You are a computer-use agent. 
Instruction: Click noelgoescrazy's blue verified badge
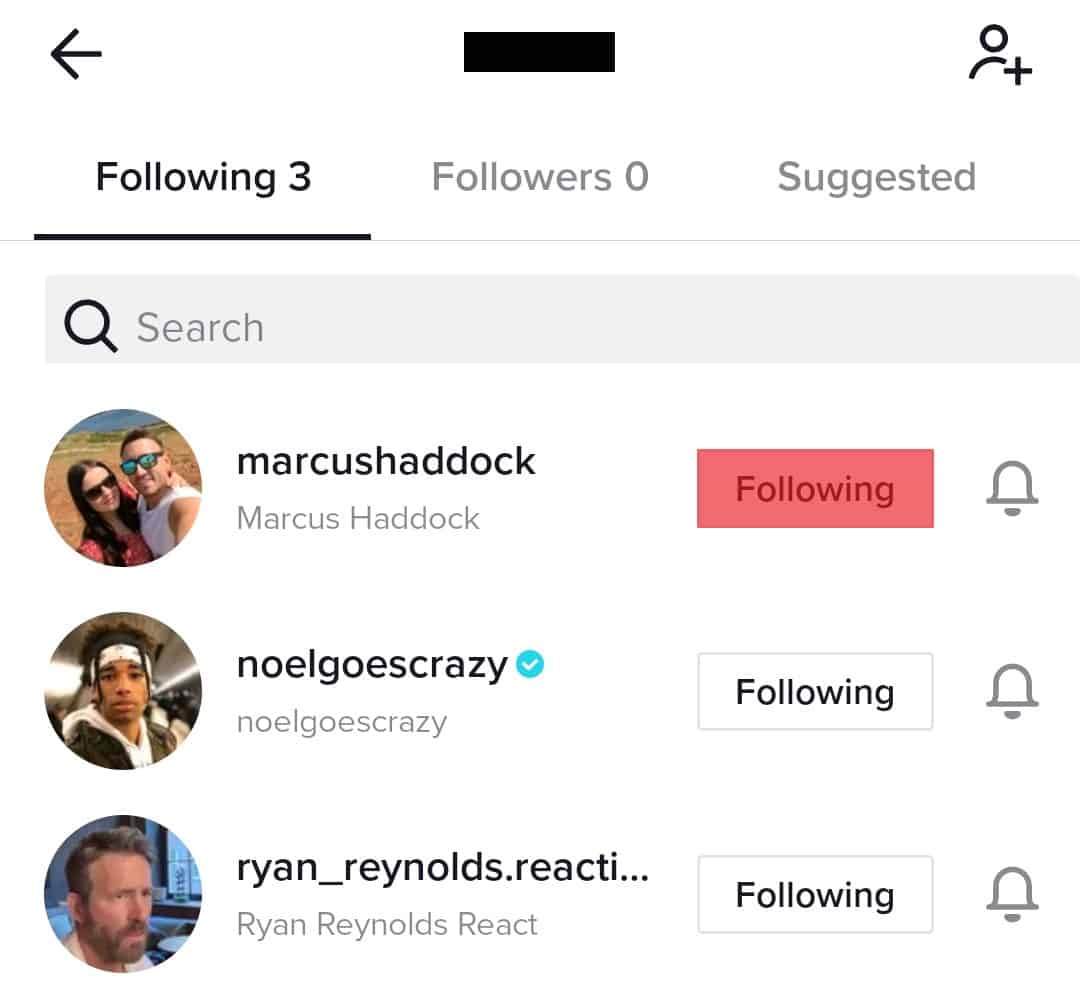click(530, 664)
